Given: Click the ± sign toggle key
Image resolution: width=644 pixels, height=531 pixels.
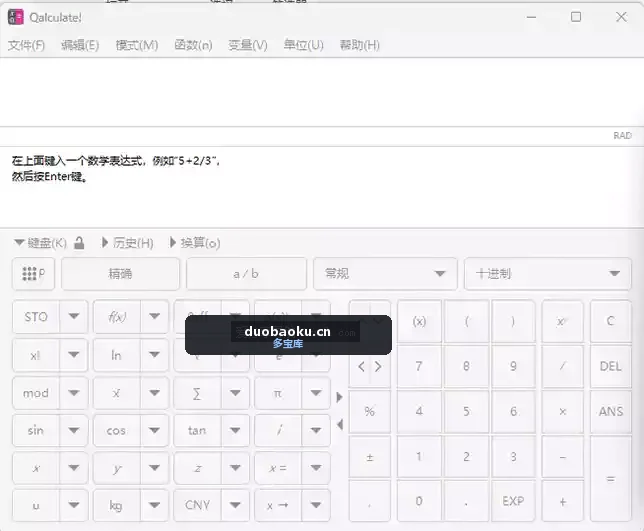Looking at the screenshot, I should pyautogui.click(x=370, y=457).
